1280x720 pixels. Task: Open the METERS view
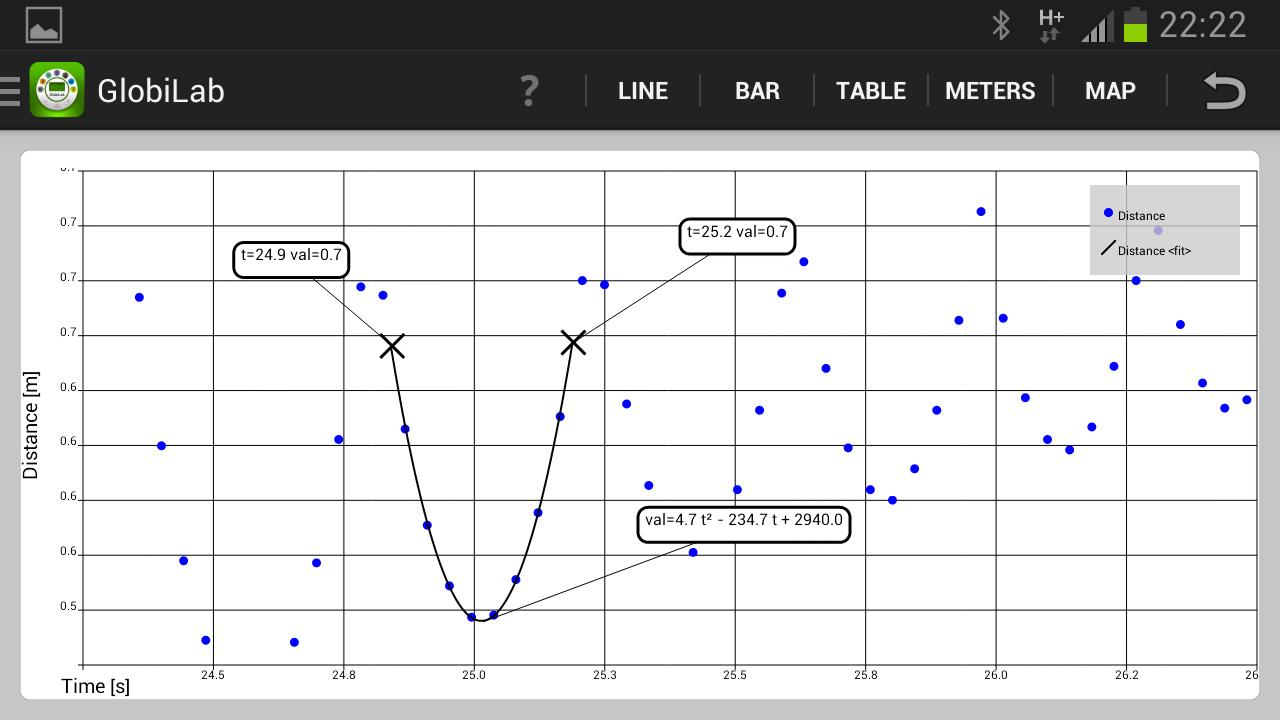(990, 91)
